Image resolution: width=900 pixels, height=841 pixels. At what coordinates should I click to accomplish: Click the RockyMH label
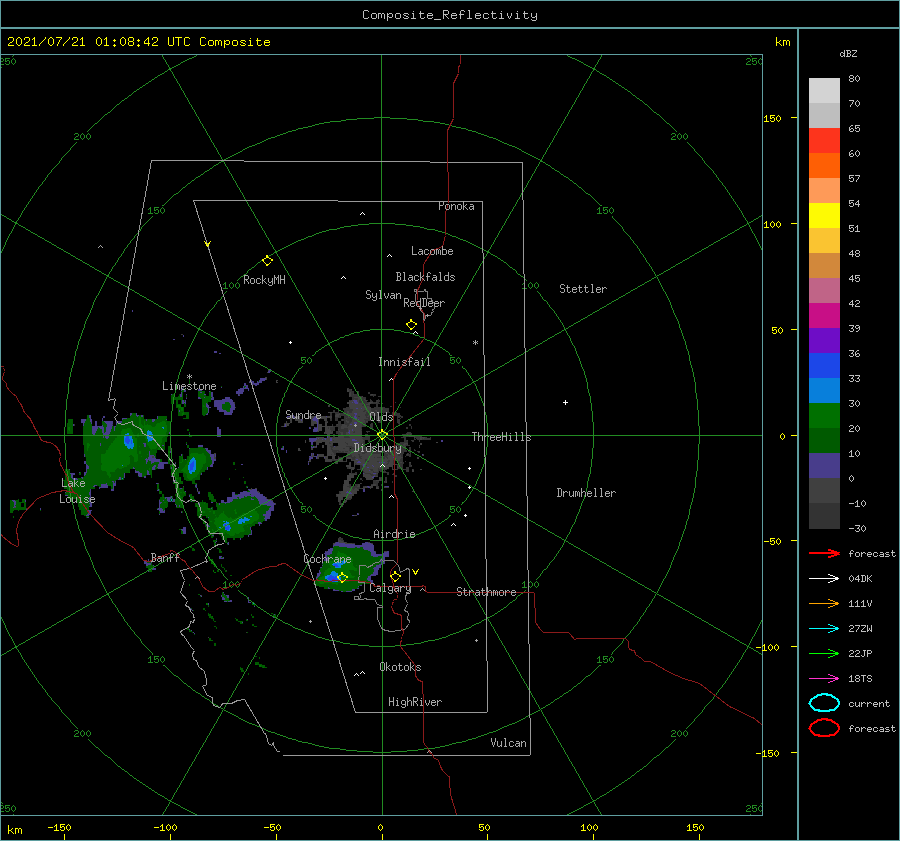[264, 280]
